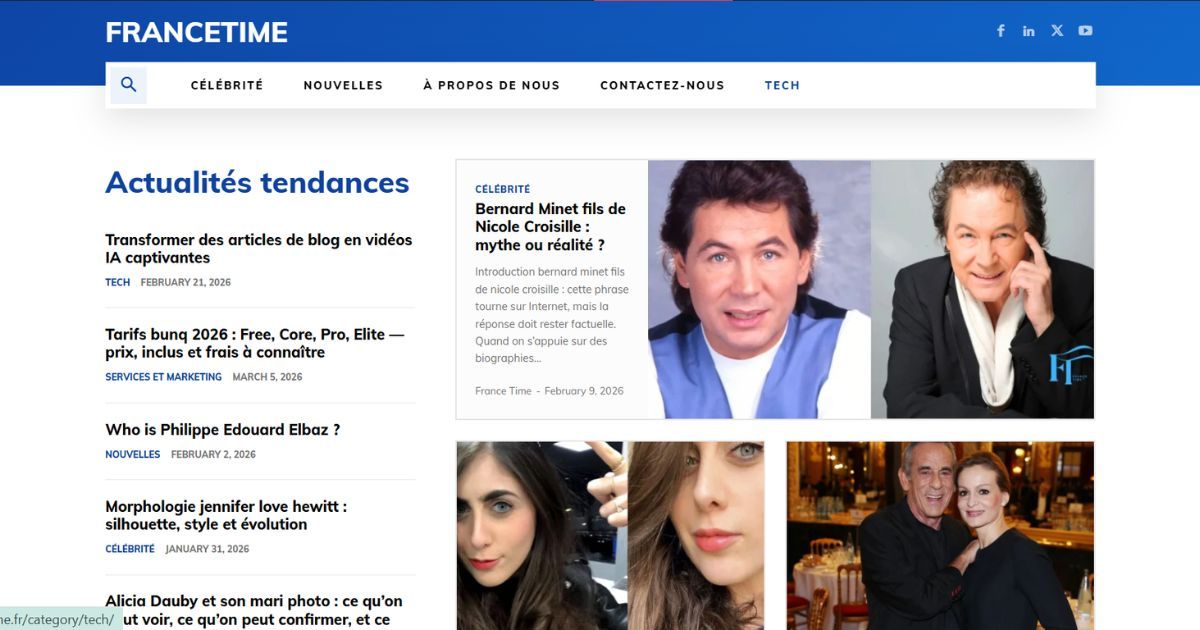Select CÉLÉBRITÉ tag under Jennifer Love Hewitt
Image resolution: width=1200 pixels, height=630 pixels.
coord(130,549)
